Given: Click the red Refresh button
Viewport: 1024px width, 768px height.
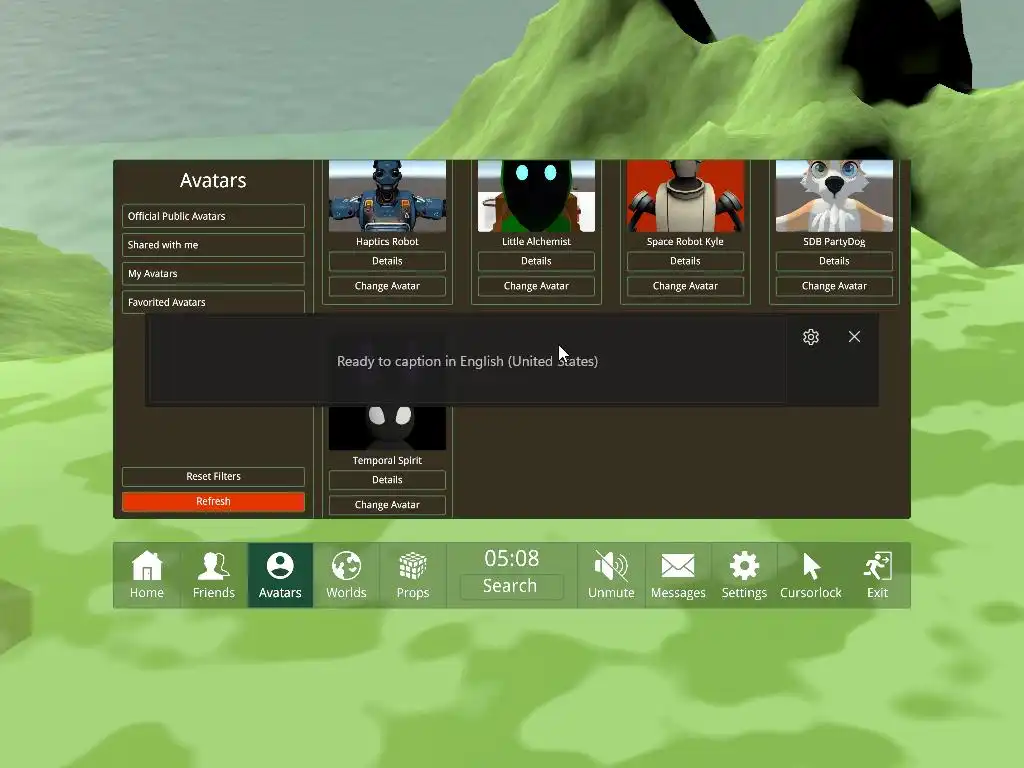Looking at the screenshot, I should [x=213, y=502].
